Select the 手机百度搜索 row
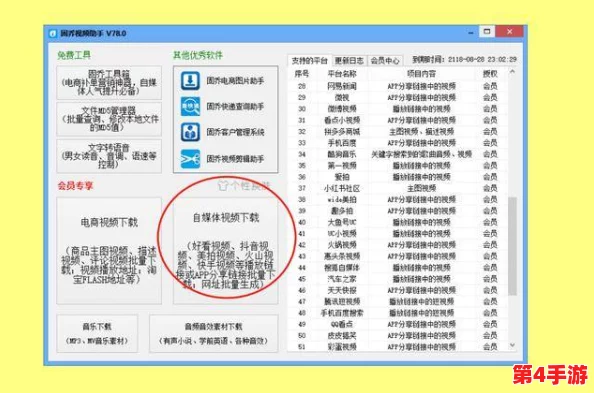 coord(398,313)
